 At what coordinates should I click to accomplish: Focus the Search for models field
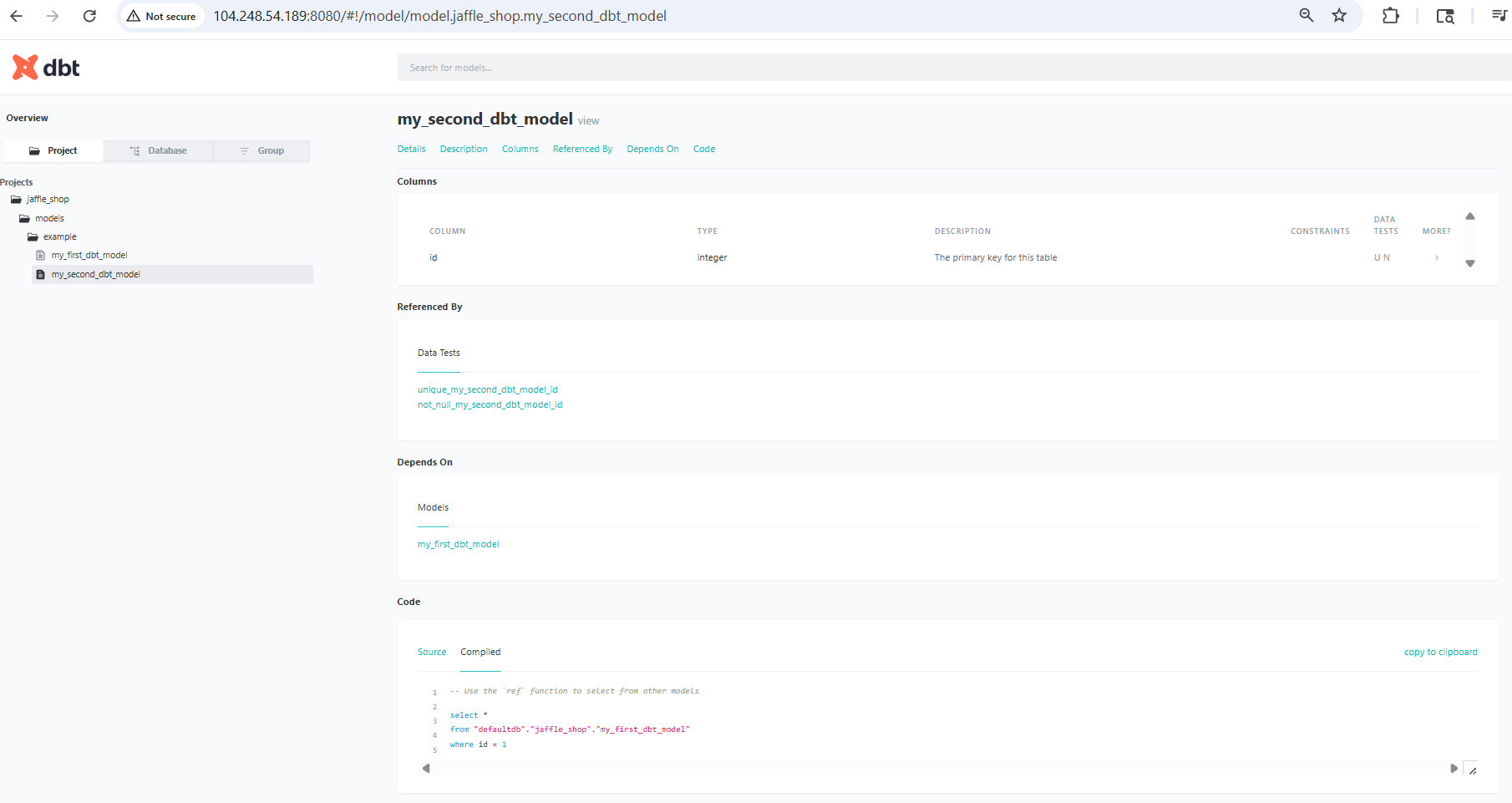coord(954,68)
